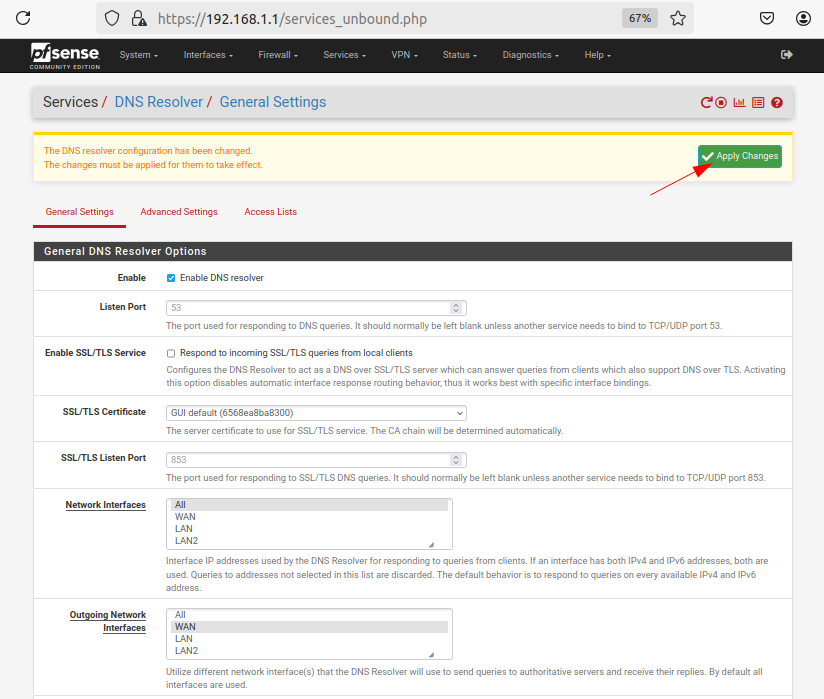Bookmark this page with the star icon

tap(677, 18)
